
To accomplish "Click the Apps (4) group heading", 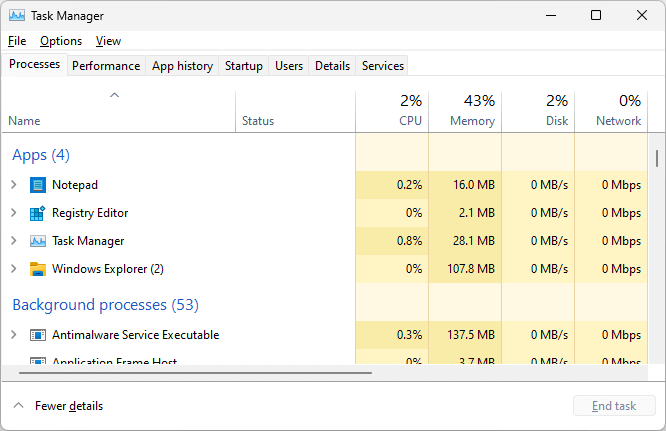I will [x=41, y=155].
